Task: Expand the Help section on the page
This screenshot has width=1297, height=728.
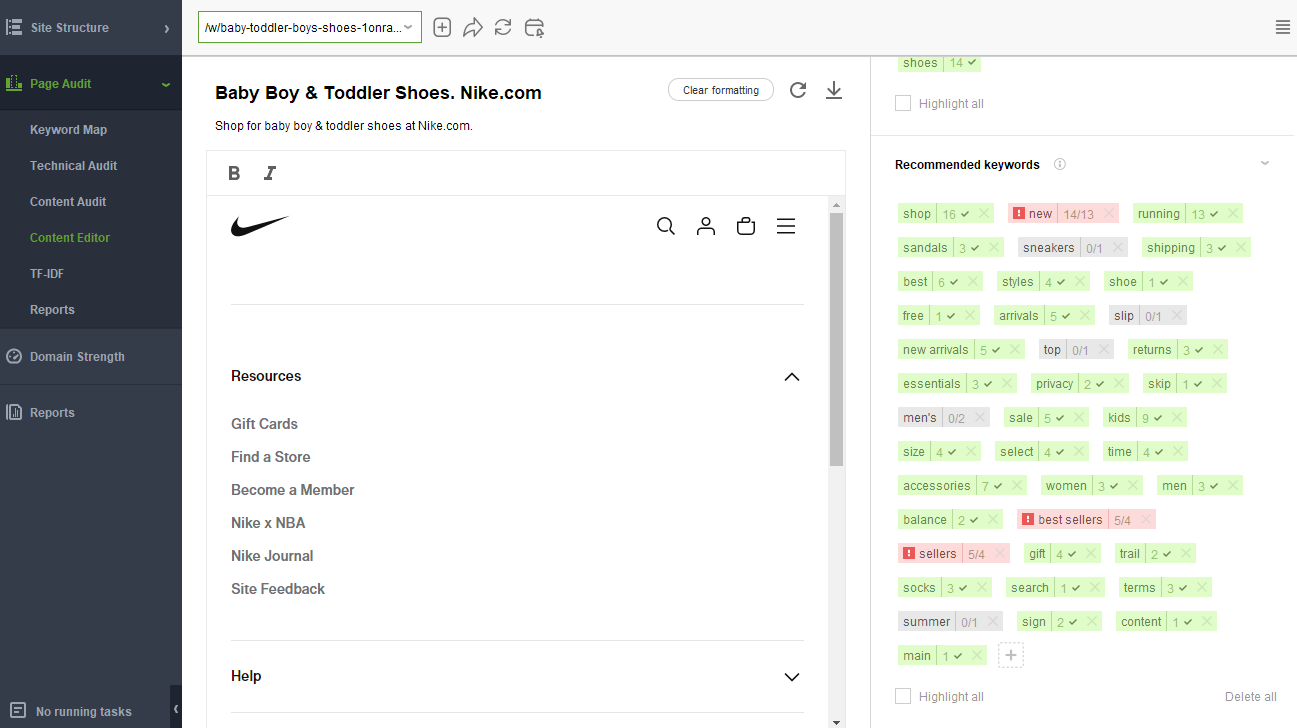Action: (x=792, y=677)
